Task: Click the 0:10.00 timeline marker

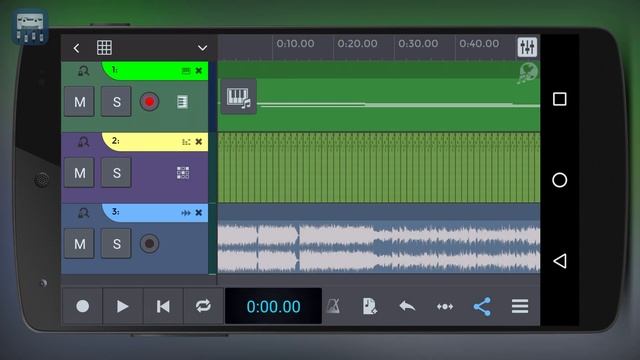Action: 296,43
